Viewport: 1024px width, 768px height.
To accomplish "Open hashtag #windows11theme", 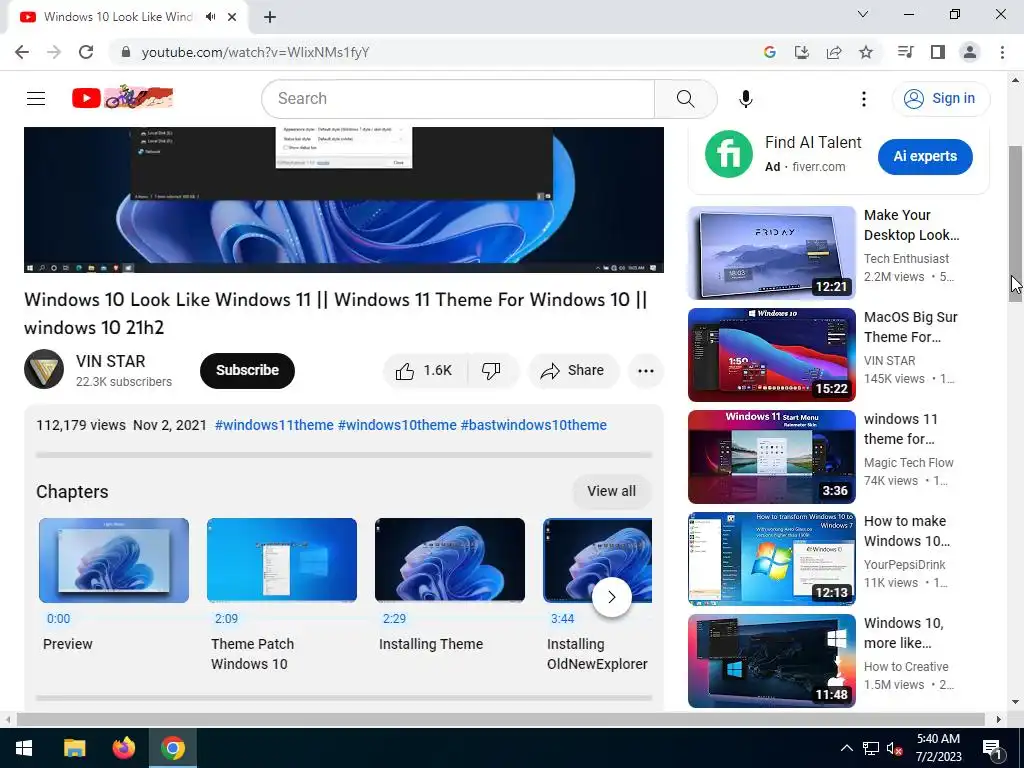I will [274, 425].
